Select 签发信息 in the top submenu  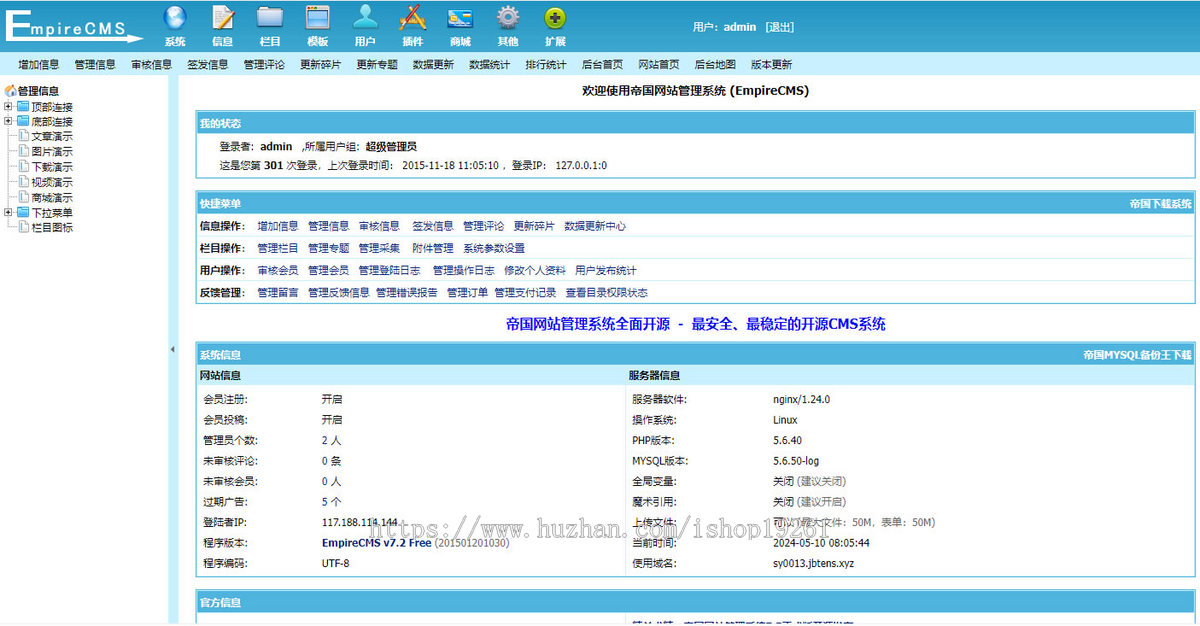207,65
